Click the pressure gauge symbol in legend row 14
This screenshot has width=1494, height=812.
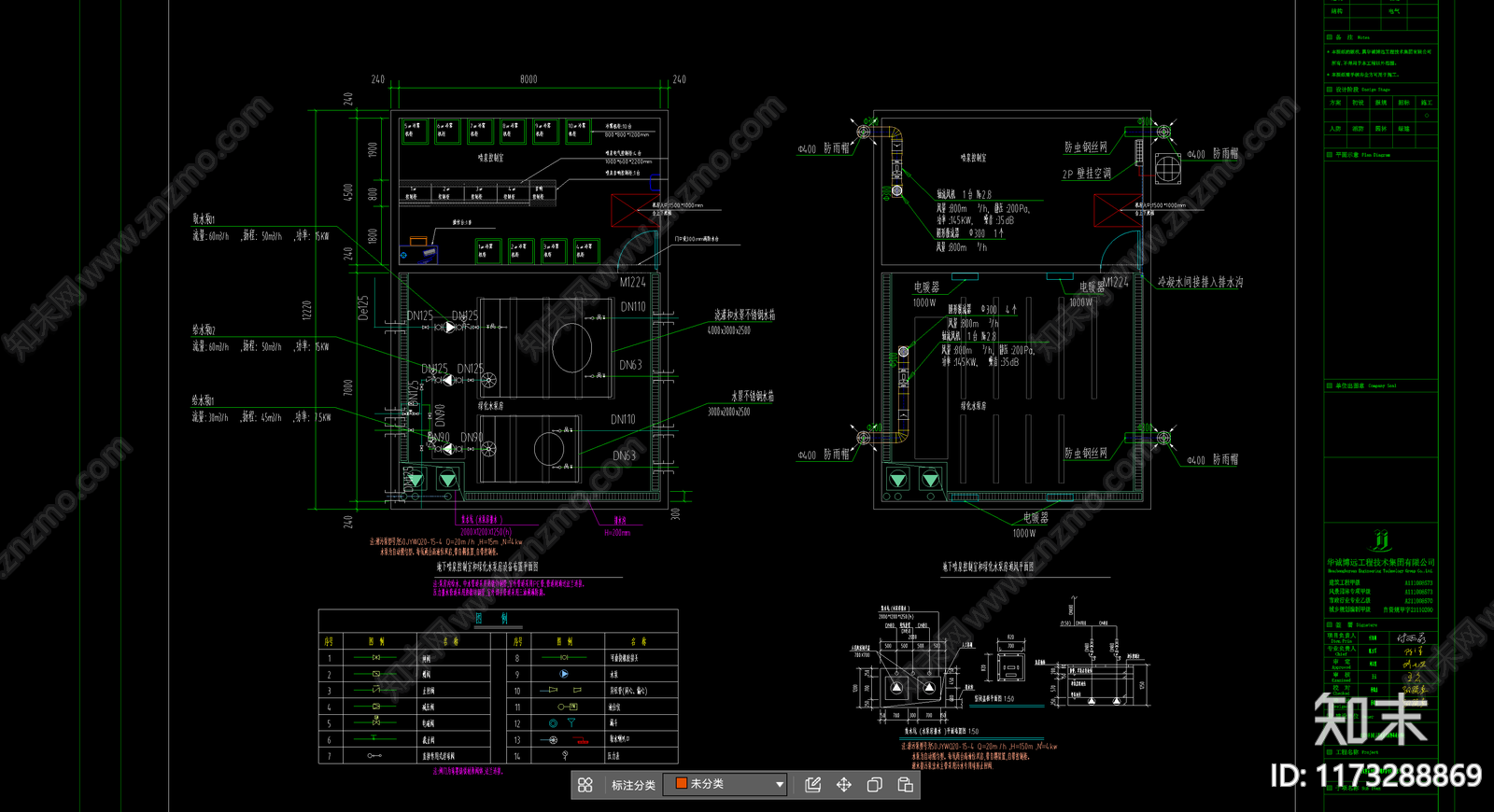tap(564, 755)
